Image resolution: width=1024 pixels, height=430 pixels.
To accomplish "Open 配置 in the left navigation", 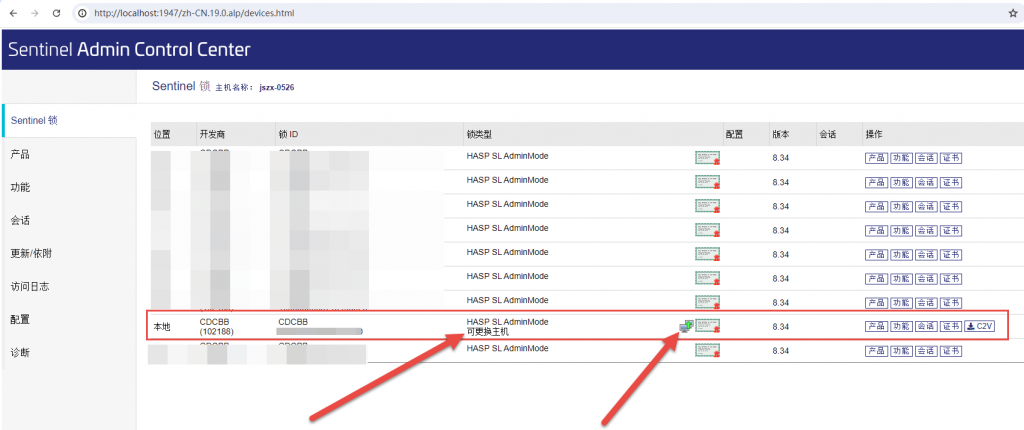I will click(x=20, y=319).
